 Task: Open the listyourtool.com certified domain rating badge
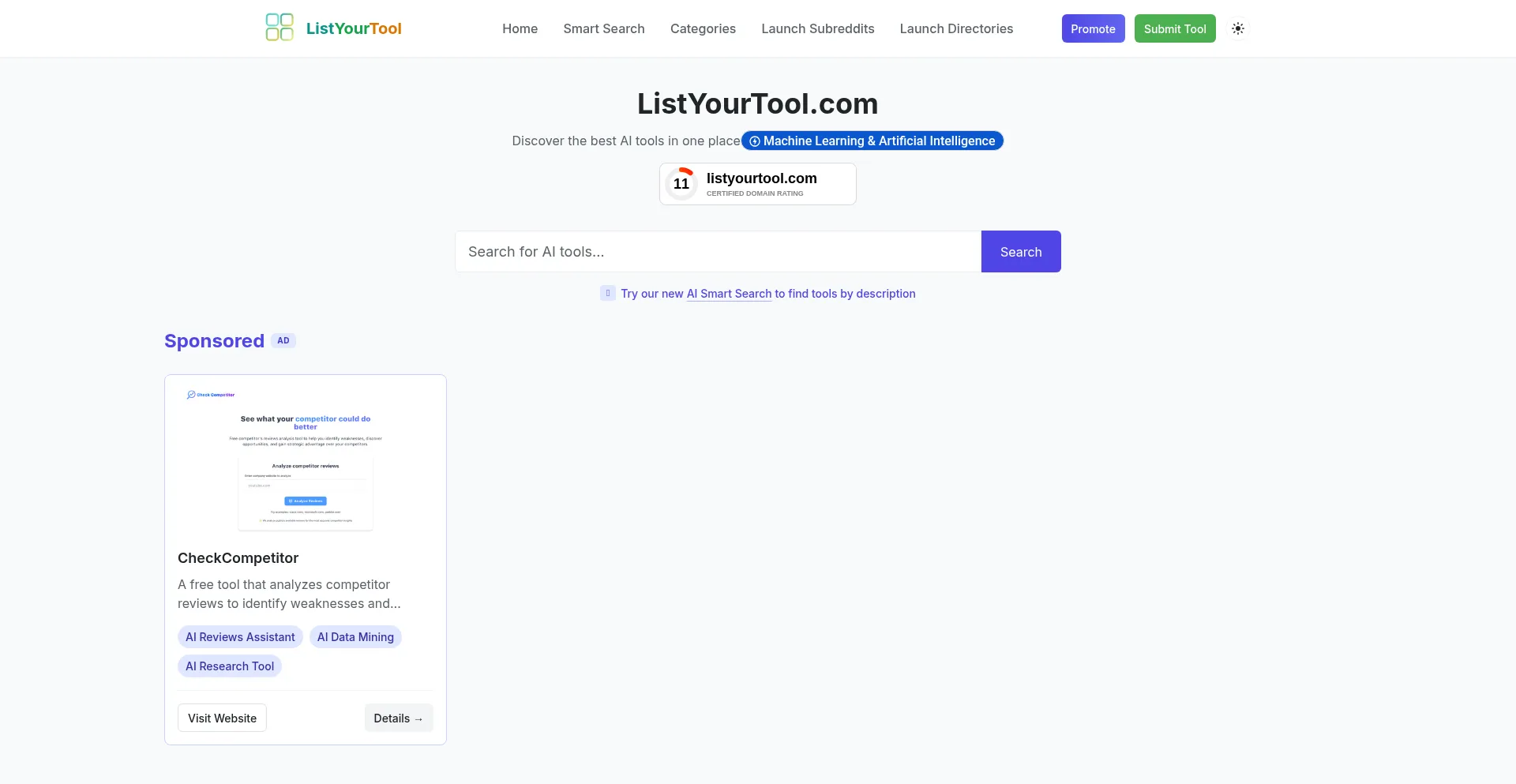(758, 184)
